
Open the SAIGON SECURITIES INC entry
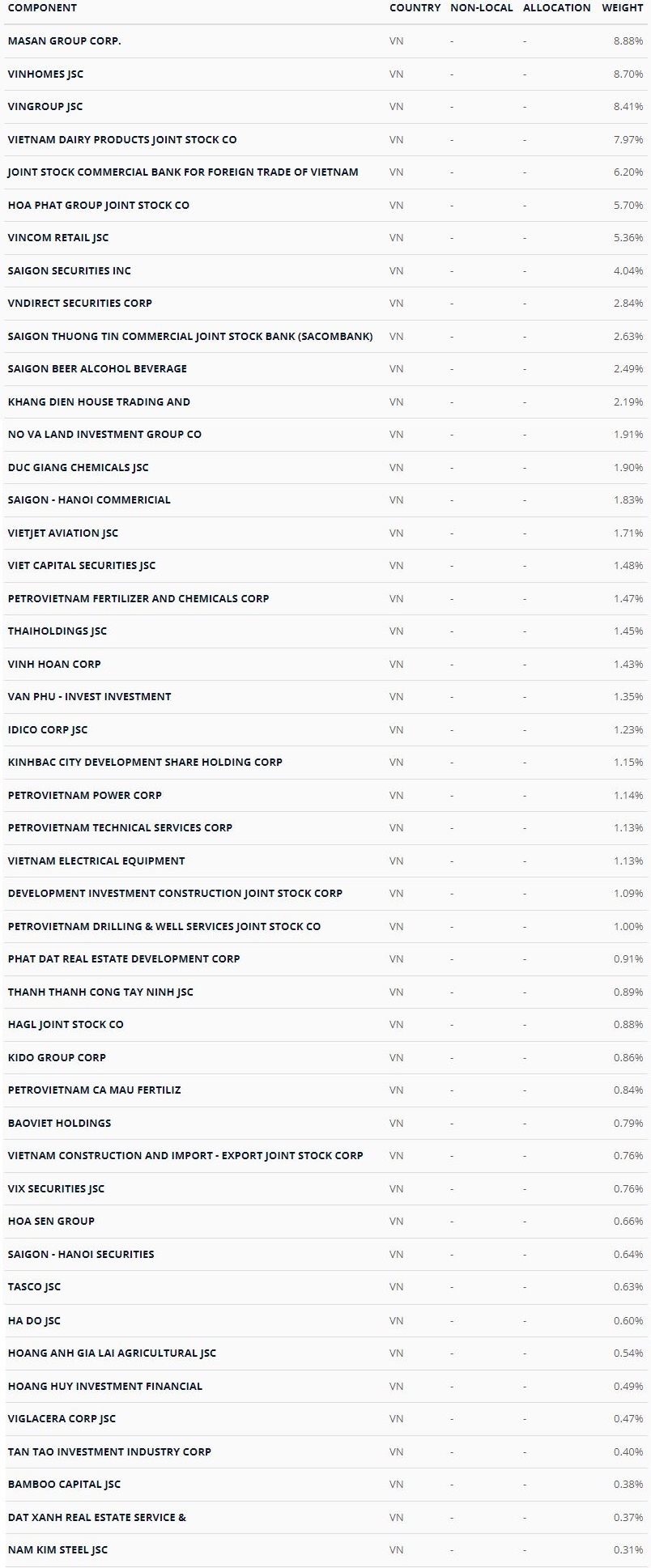click(69, 271)
